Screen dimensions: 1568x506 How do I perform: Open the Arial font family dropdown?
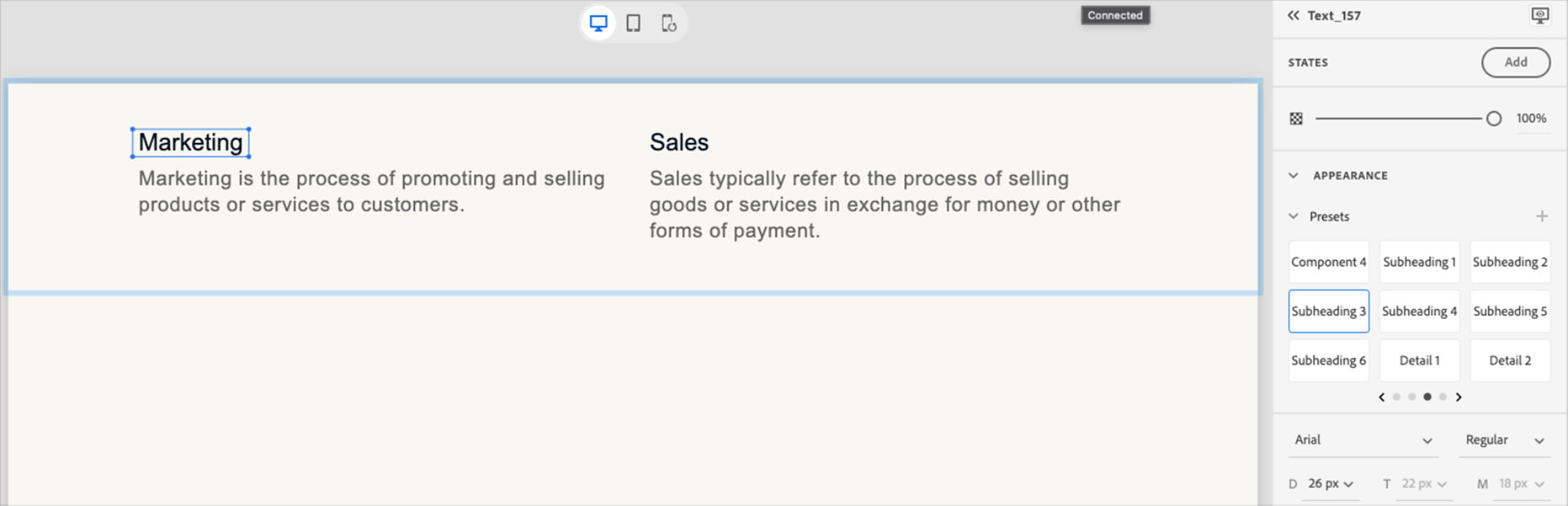[1362, 439]
